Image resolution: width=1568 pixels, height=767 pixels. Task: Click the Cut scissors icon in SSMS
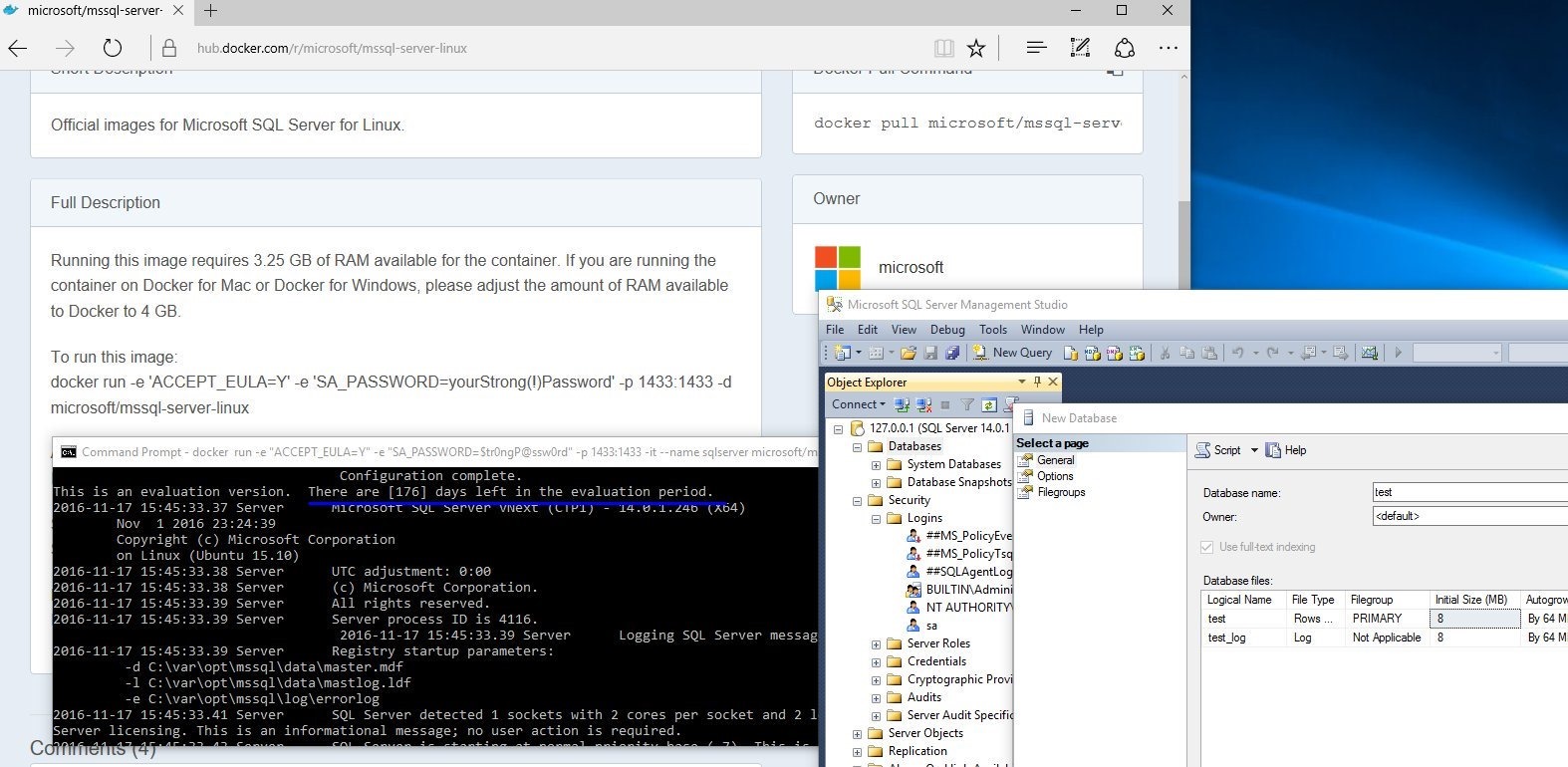pyautogui.click(x=1165, y=353)
